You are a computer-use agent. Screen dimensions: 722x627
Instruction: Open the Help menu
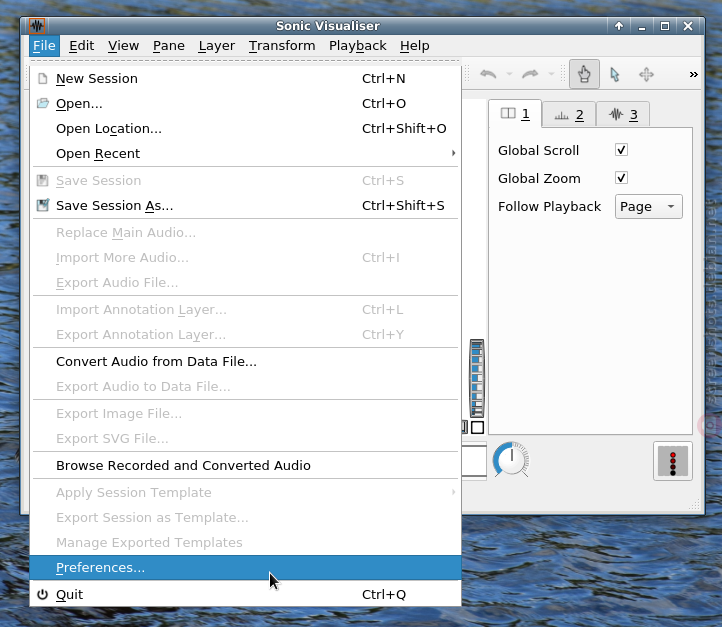[414, 46]
